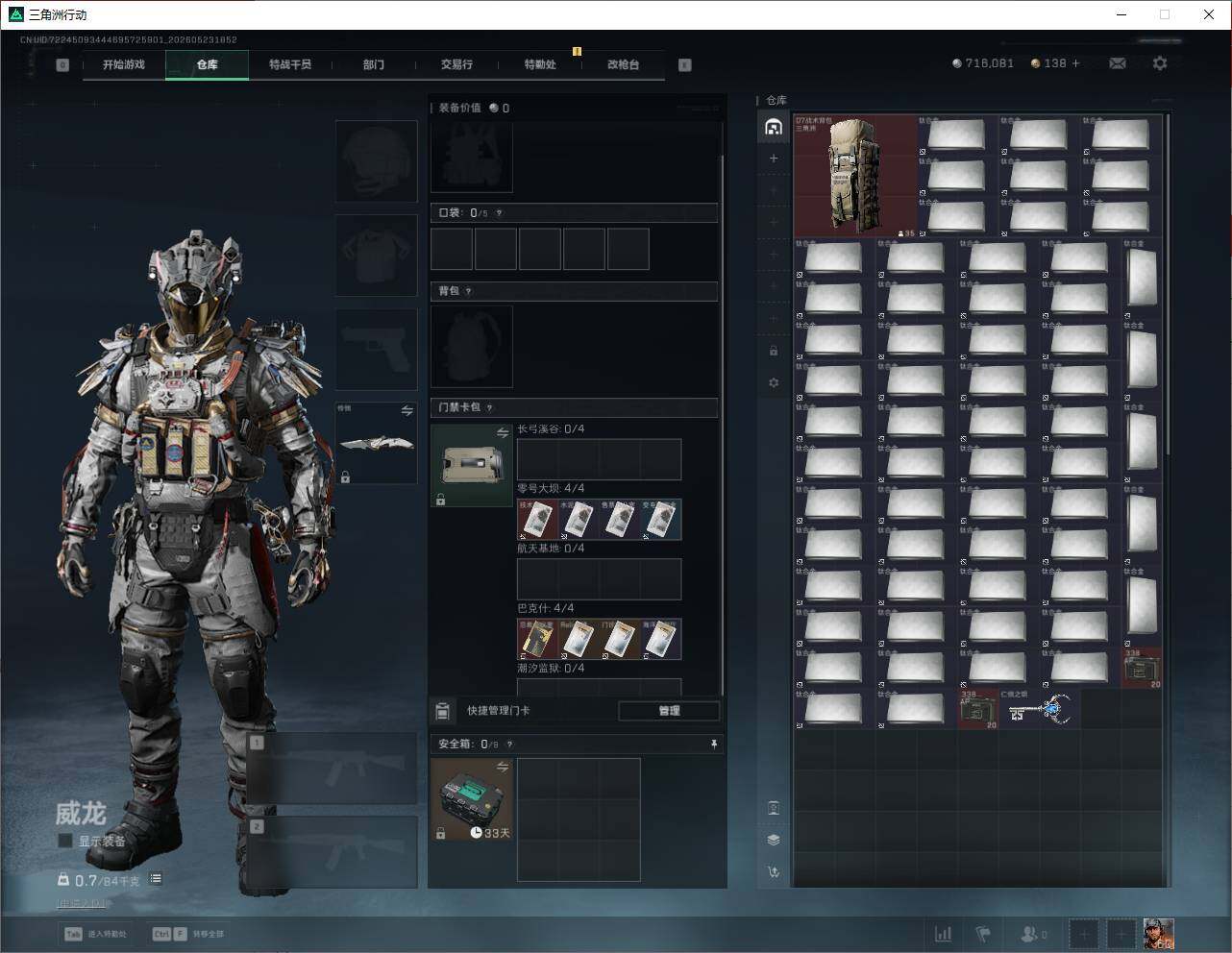Click the 长弓溪谷 empty card row

click(599, 459)
